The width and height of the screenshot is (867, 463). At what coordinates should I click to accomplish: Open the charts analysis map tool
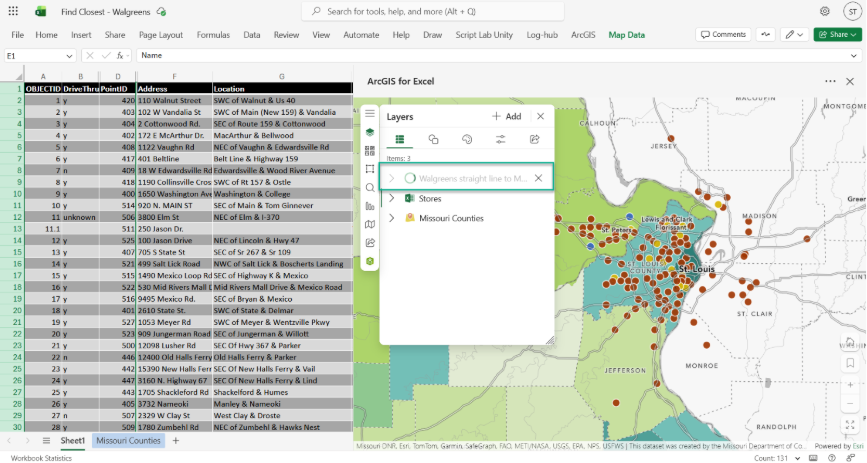click(370, 206)
